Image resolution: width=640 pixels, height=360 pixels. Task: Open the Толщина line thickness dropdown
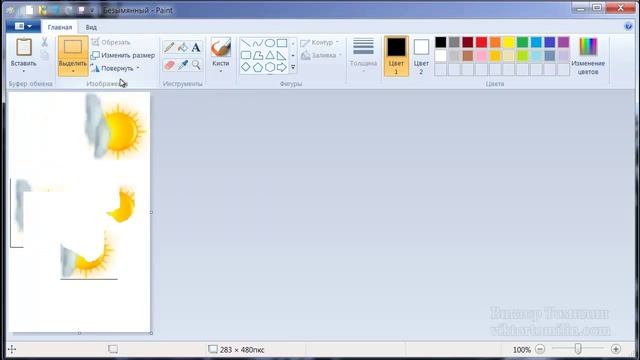coord(363,56)
